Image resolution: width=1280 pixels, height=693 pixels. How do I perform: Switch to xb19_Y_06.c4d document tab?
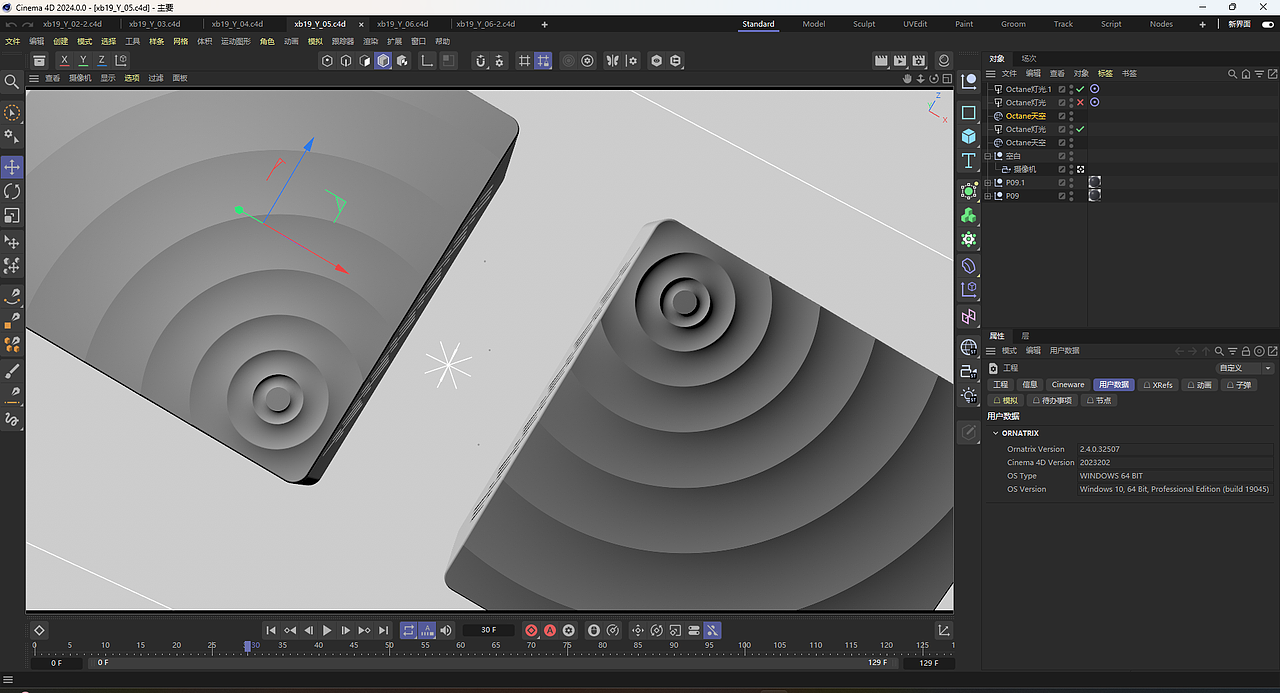(402, 24)
